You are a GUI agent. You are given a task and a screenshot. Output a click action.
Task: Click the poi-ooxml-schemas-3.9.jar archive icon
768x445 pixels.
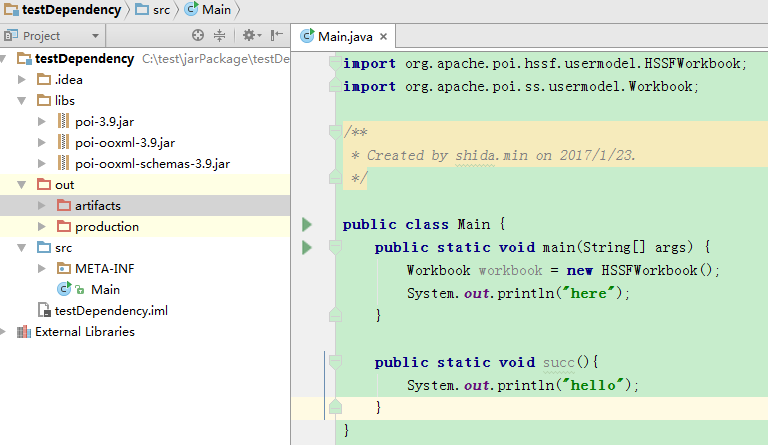(x=63, y=164)
